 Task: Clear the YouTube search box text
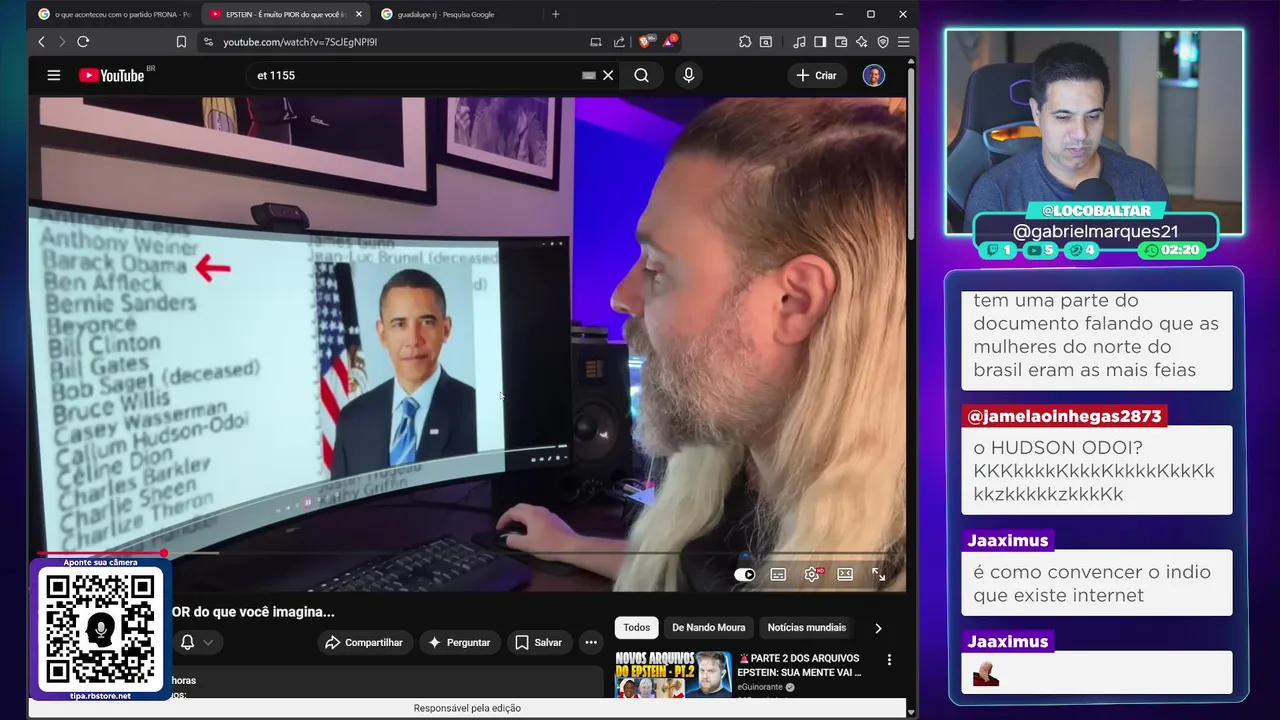[608, 75]
